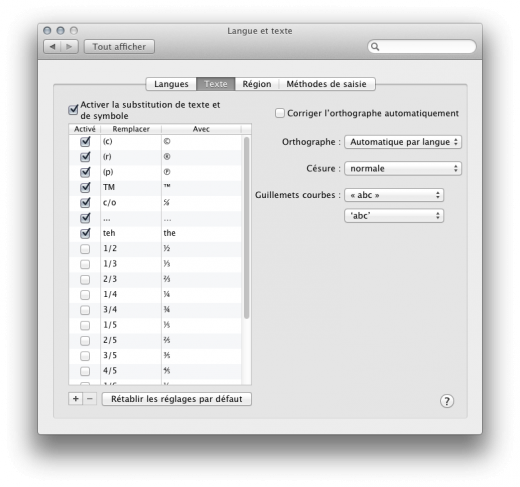Sort by the Activé column header
This screenshot has height=487, width=520.
85,129
